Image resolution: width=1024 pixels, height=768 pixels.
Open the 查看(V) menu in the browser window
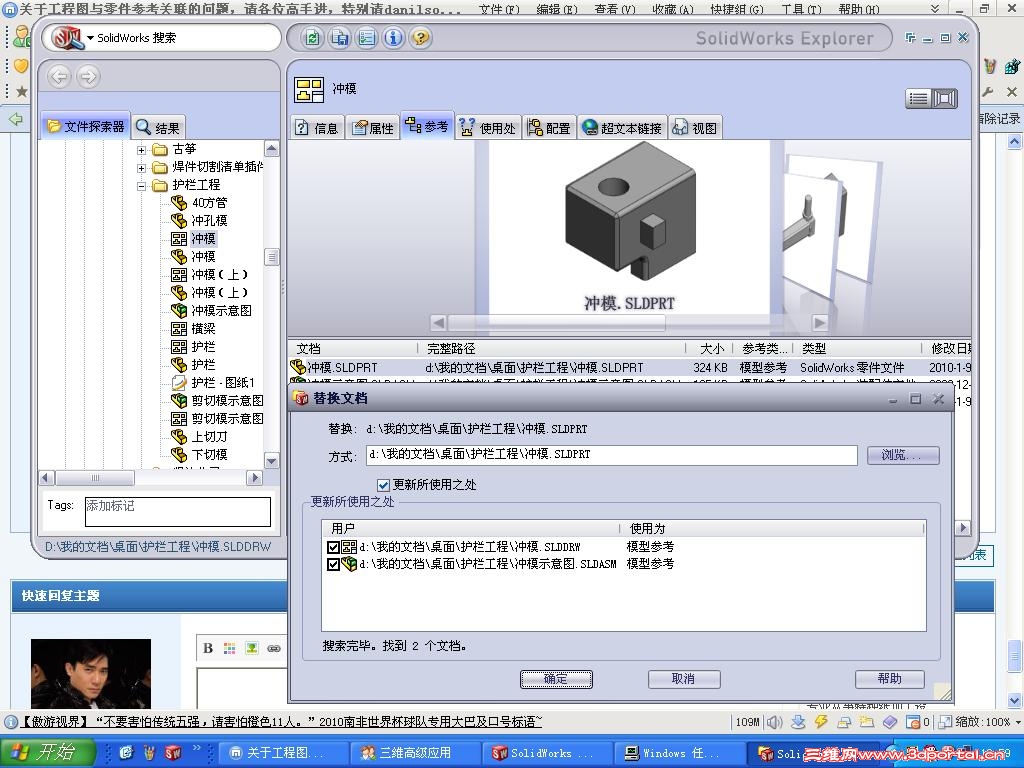(x=615, y=9)
